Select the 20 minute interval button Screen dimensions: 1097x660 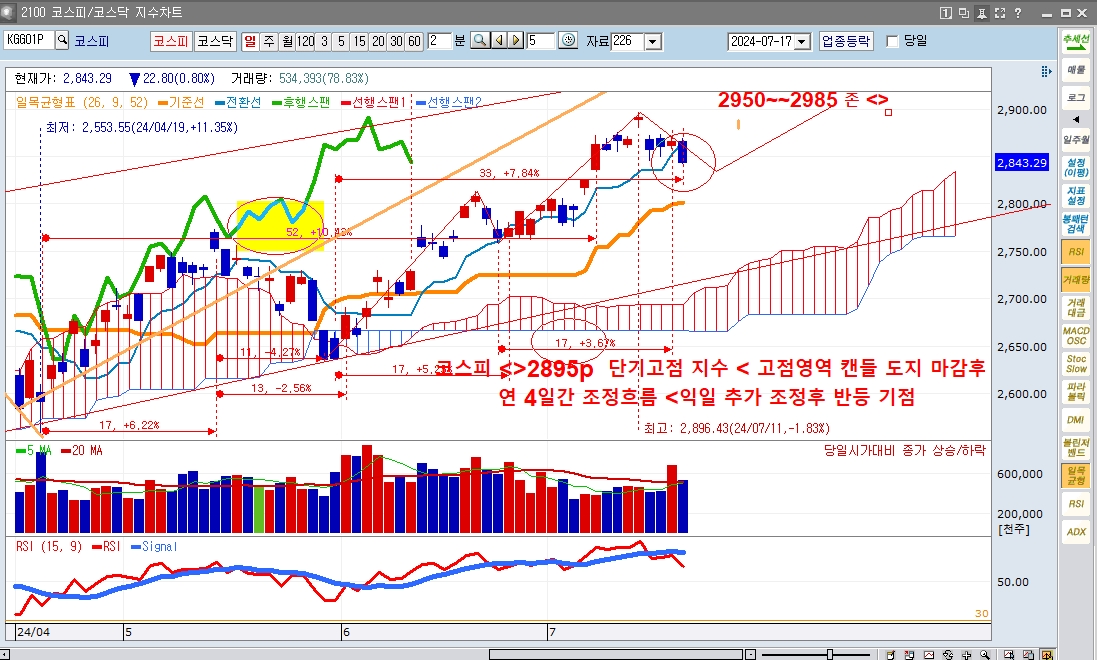tap(378, 41)
